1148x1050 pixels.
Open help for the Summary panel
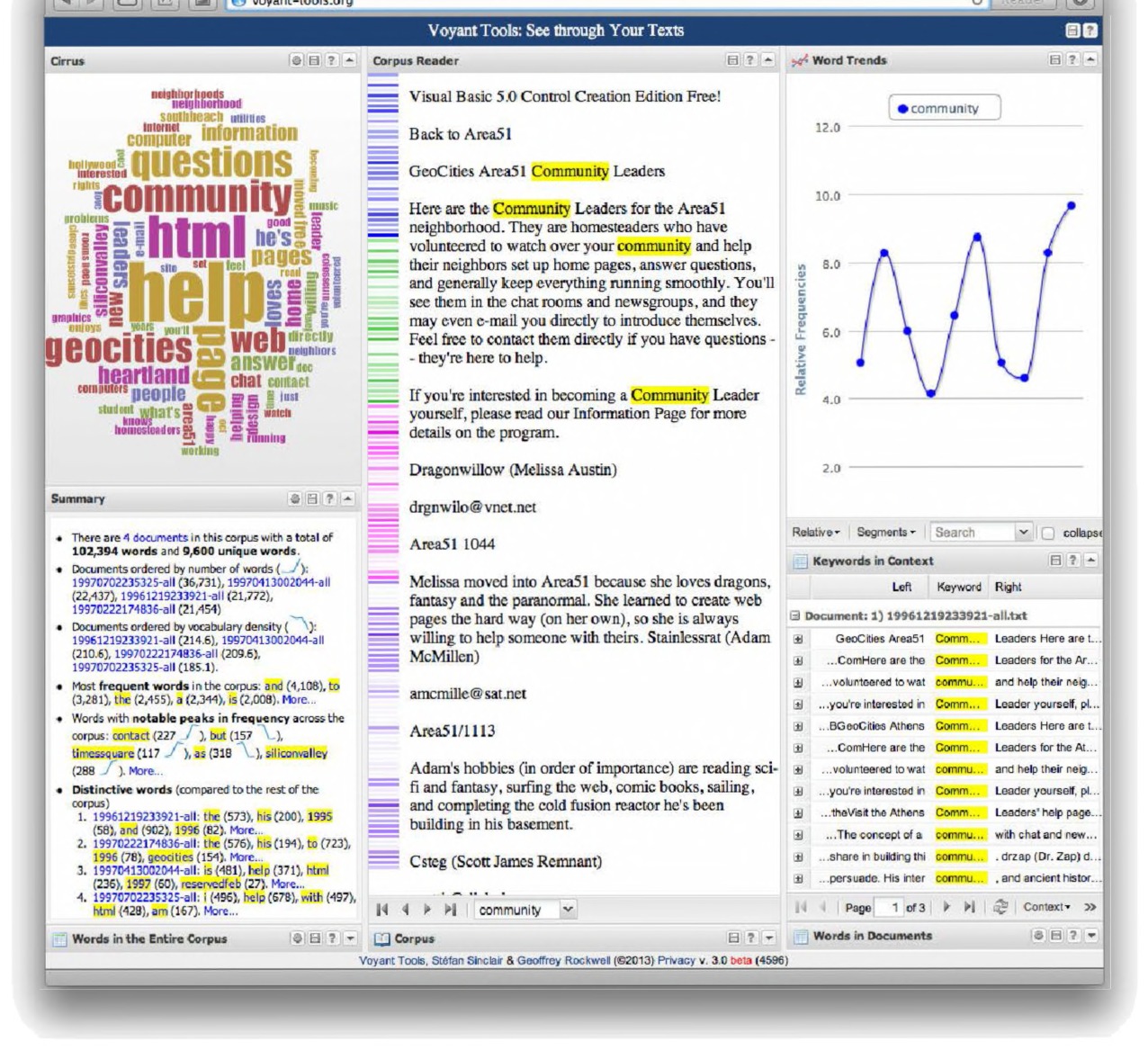point(331,498)
